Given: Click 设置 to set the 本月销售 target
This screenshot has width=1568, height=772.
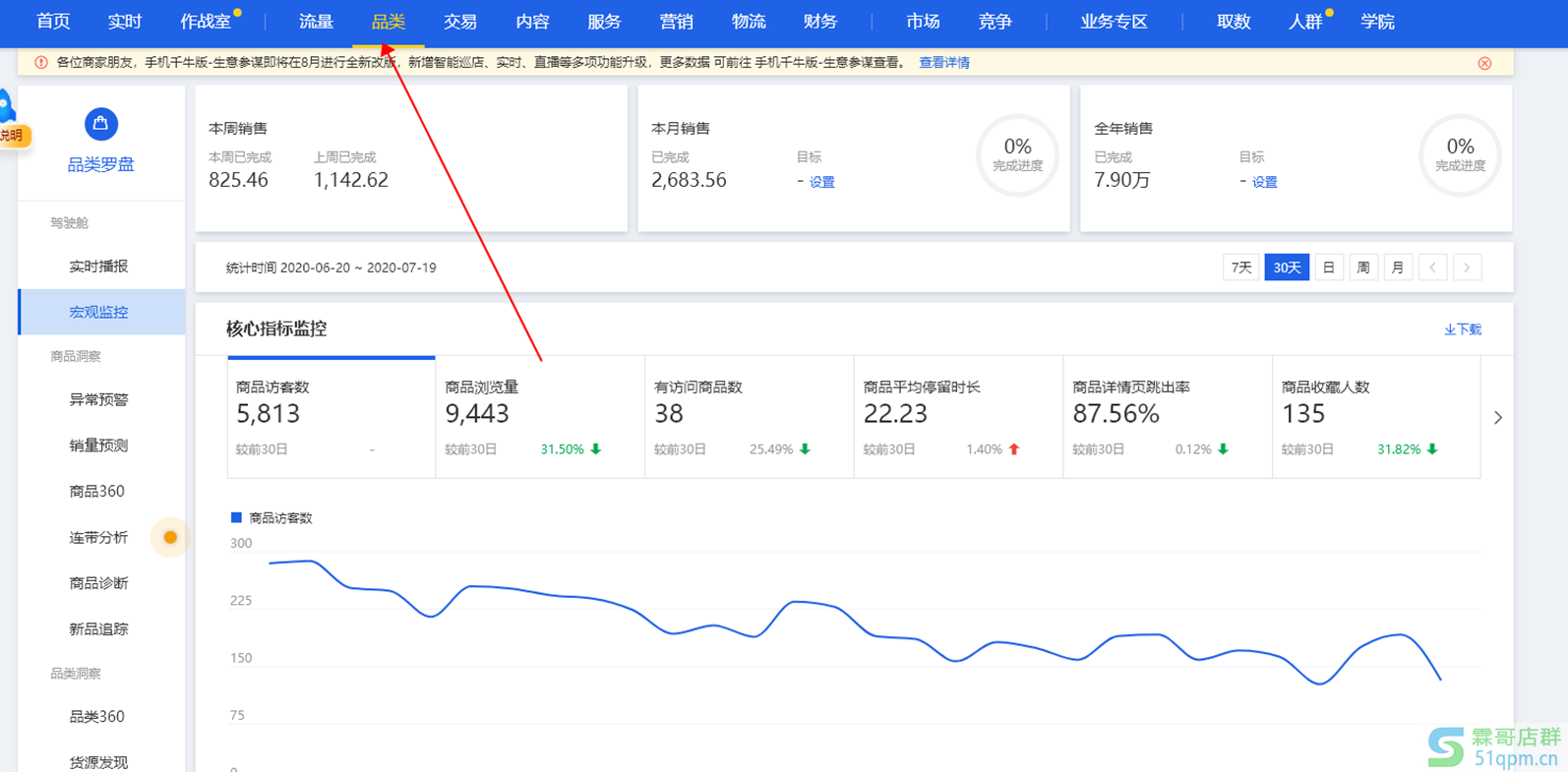Looking at the screenshot, I should click(821, 182).
